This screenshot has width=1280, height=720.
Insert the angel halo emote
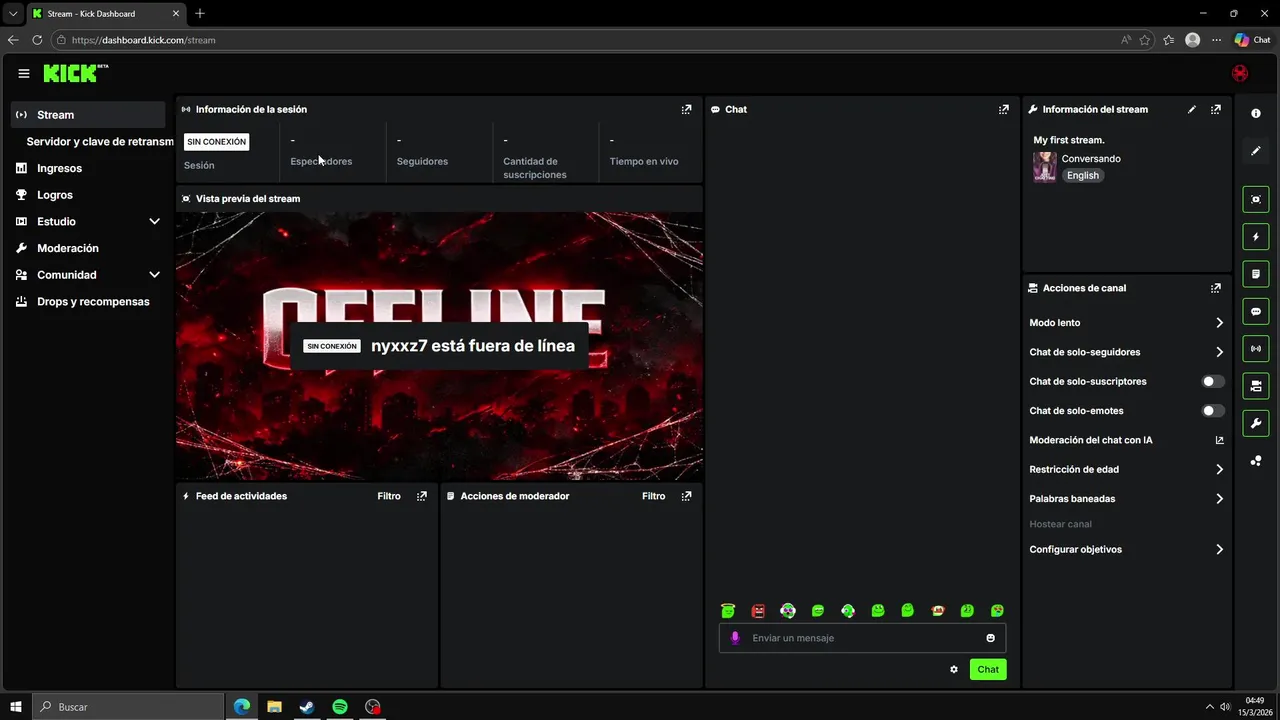click(728, 610)
